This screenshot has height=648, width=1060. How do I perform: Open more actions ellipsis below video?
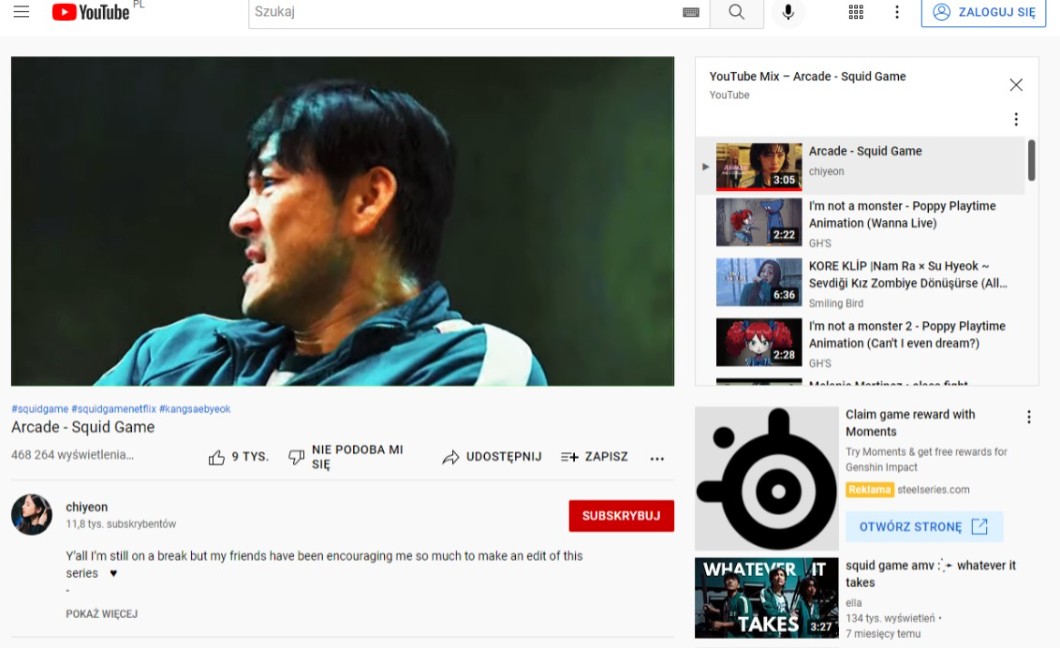pos(657,458)
